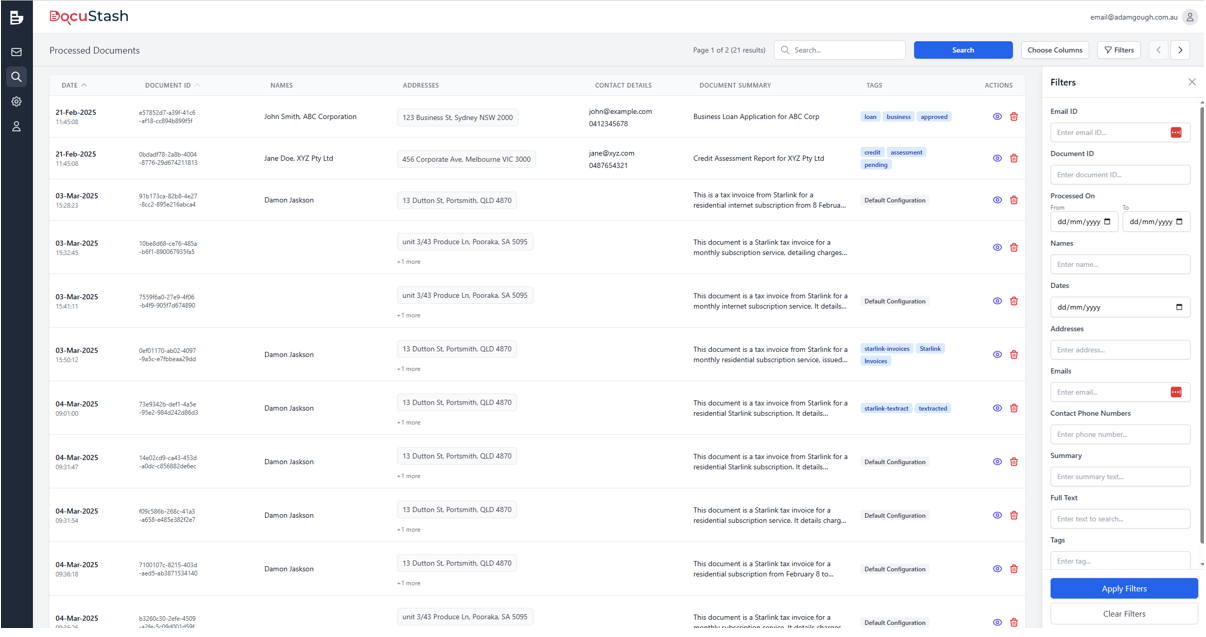Screen dimensions: 1206x637
Task: Click the blue Search button
Action: [x=963, y=50]
